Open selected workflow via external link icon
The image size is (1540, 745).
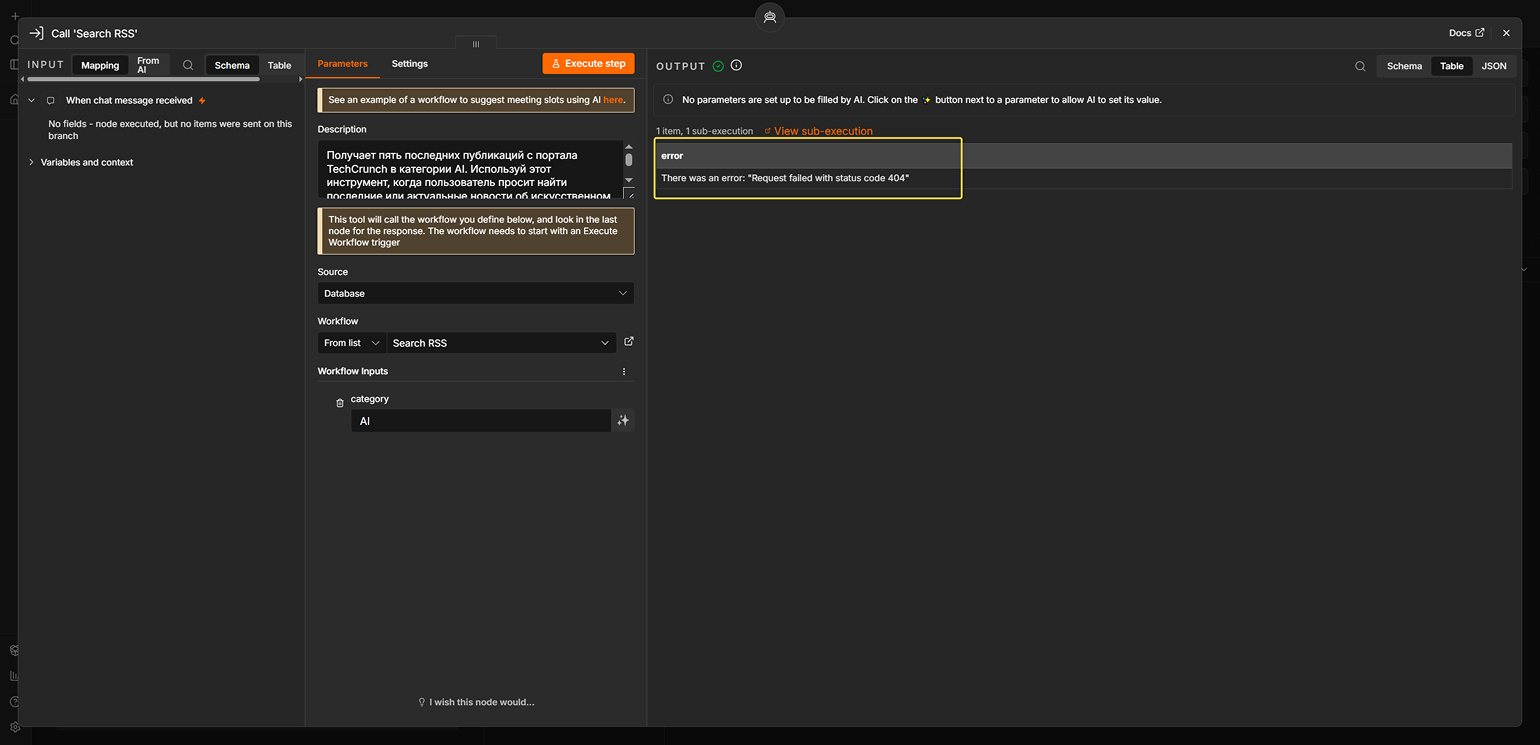pyautogui.click(x=629, y=342)
